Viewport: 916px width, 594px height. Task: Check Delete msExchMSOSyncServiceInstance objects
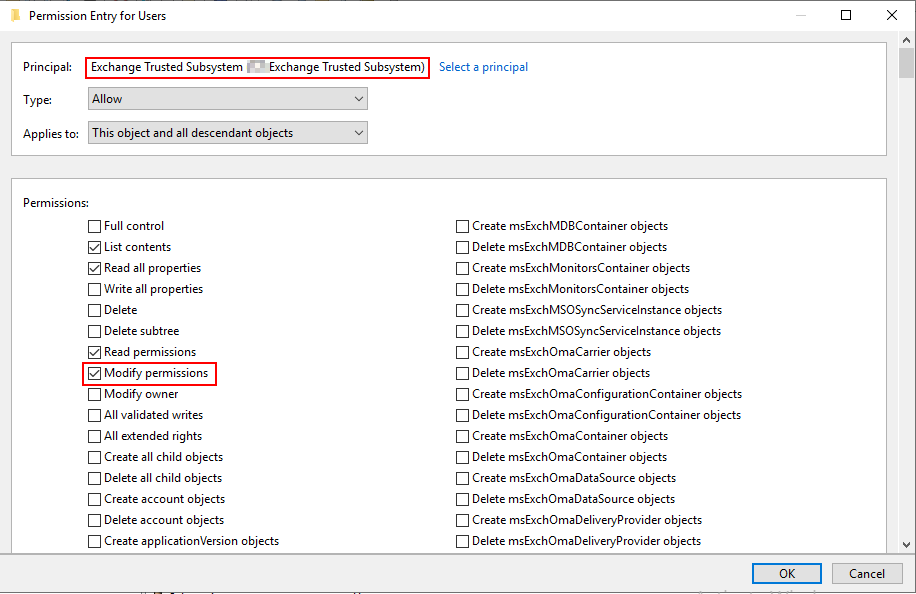[x=462, y=331]
